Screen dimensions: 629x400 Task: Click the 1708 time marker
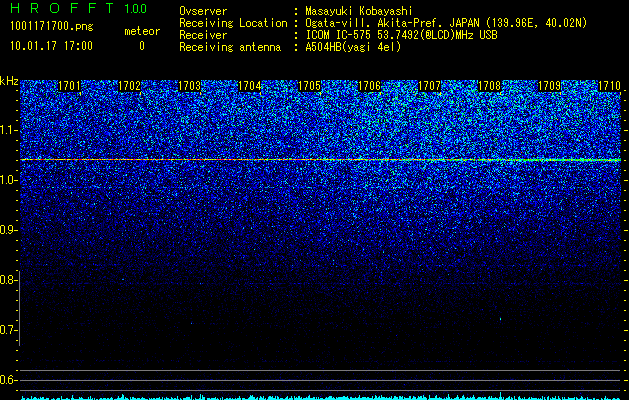pyautogui.click(x=490, y=86)
